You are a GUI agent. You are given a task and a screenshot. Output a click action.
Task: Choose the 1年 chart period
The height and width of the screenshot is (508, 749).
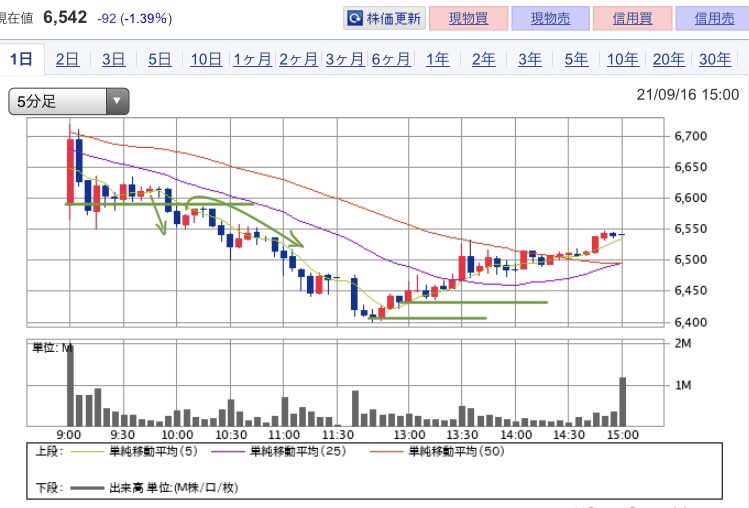point(437,59)
